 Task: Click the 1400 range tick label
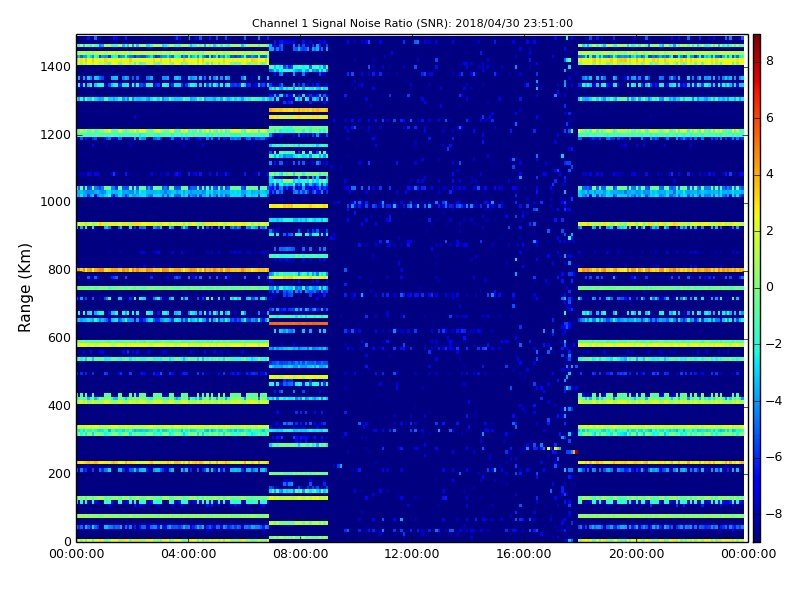[56, 67]
